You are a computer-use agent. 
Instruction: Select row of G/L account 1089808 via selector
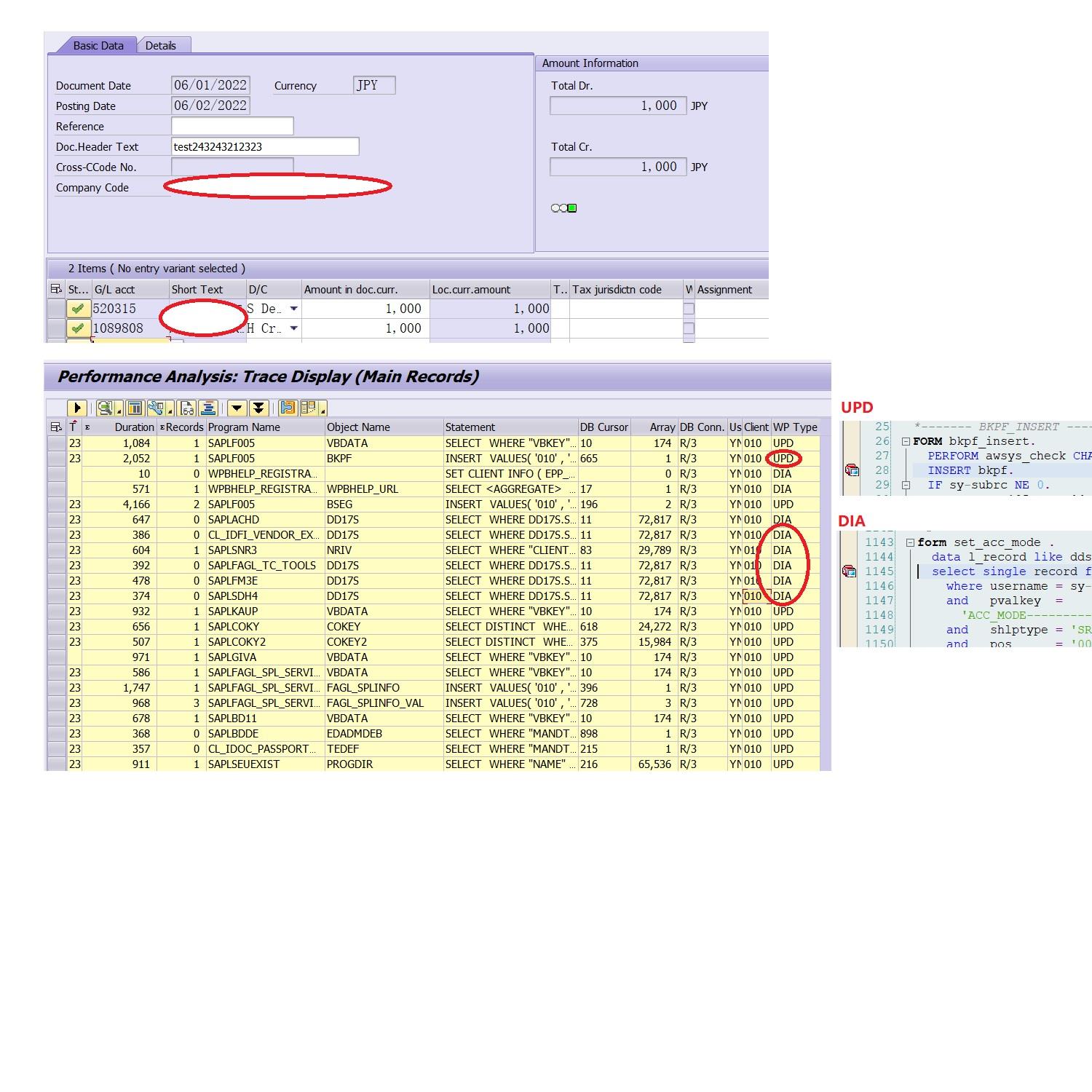(x=56, y=328)
